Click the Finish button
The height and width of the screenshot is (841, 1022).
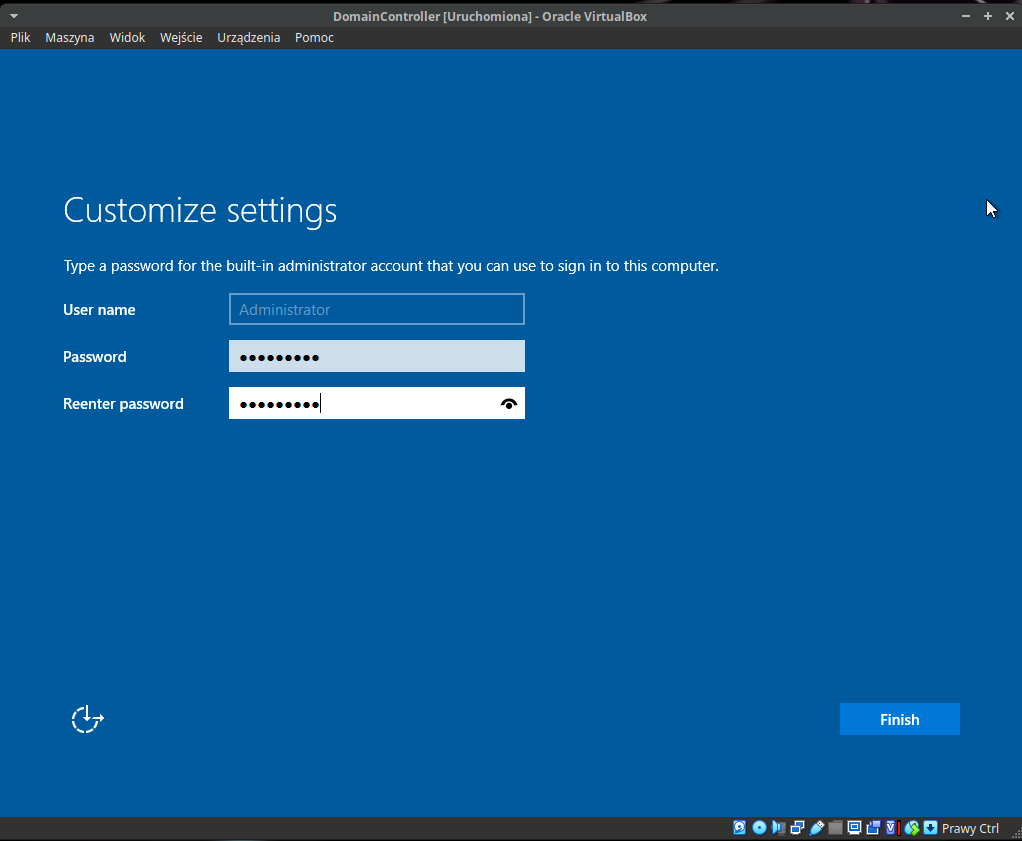pyautogui.click(x=899, y=719)
